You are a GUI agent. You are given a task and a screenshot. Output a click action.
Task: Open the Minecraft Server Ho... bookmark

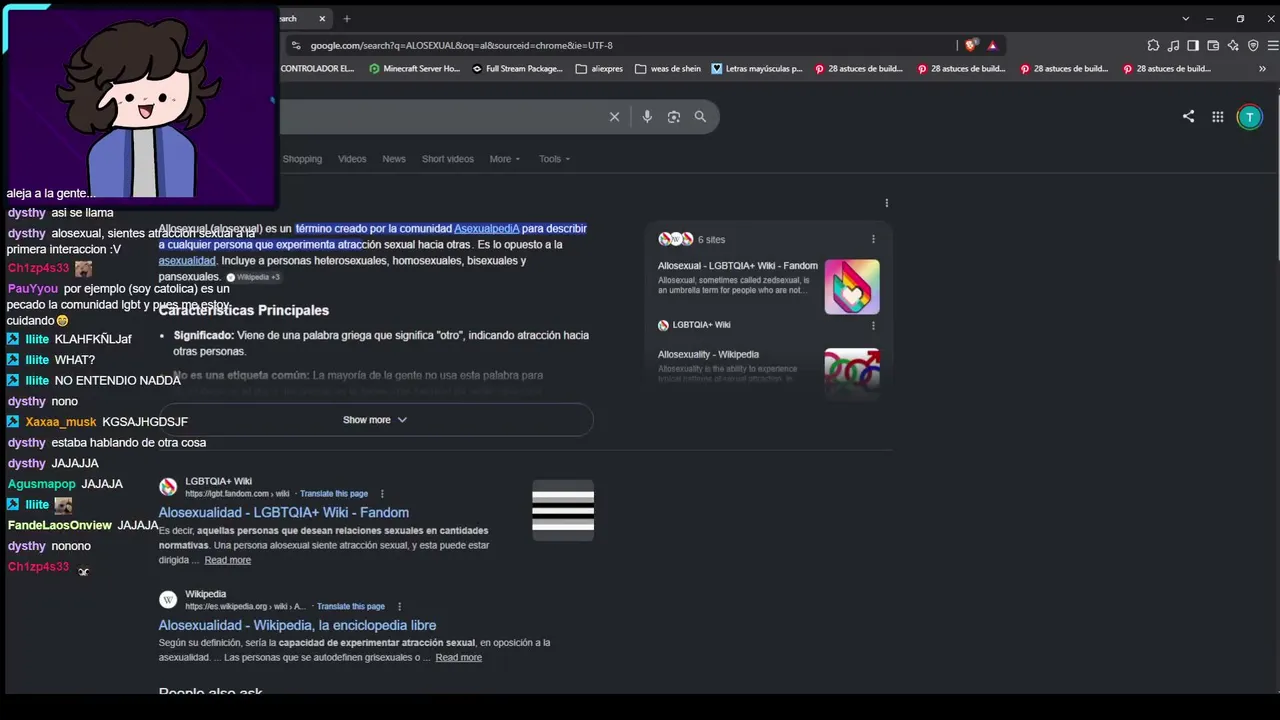(414, 69)
